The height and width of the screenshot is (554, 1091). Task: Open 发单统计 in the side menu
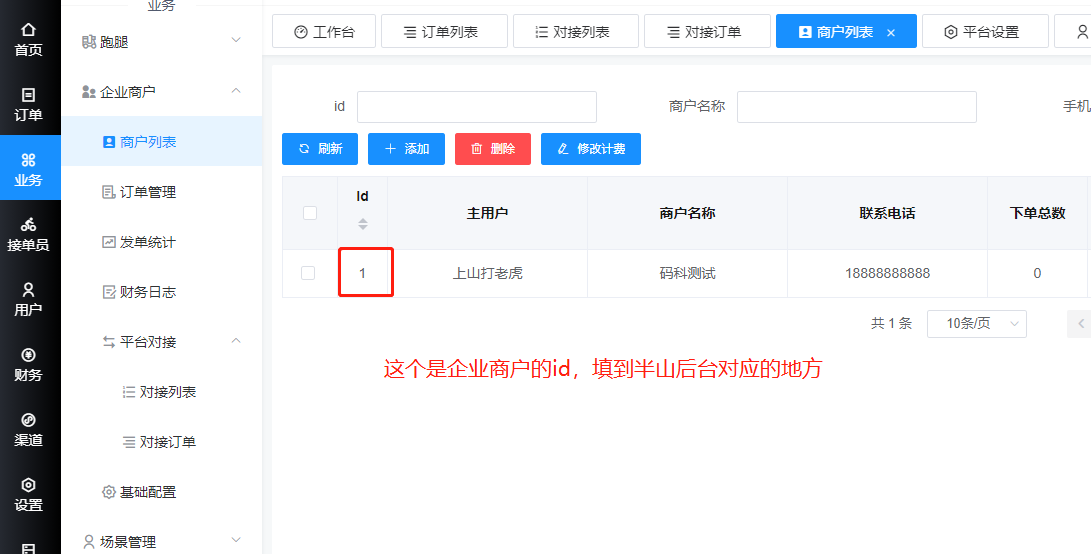coord(161,242)
